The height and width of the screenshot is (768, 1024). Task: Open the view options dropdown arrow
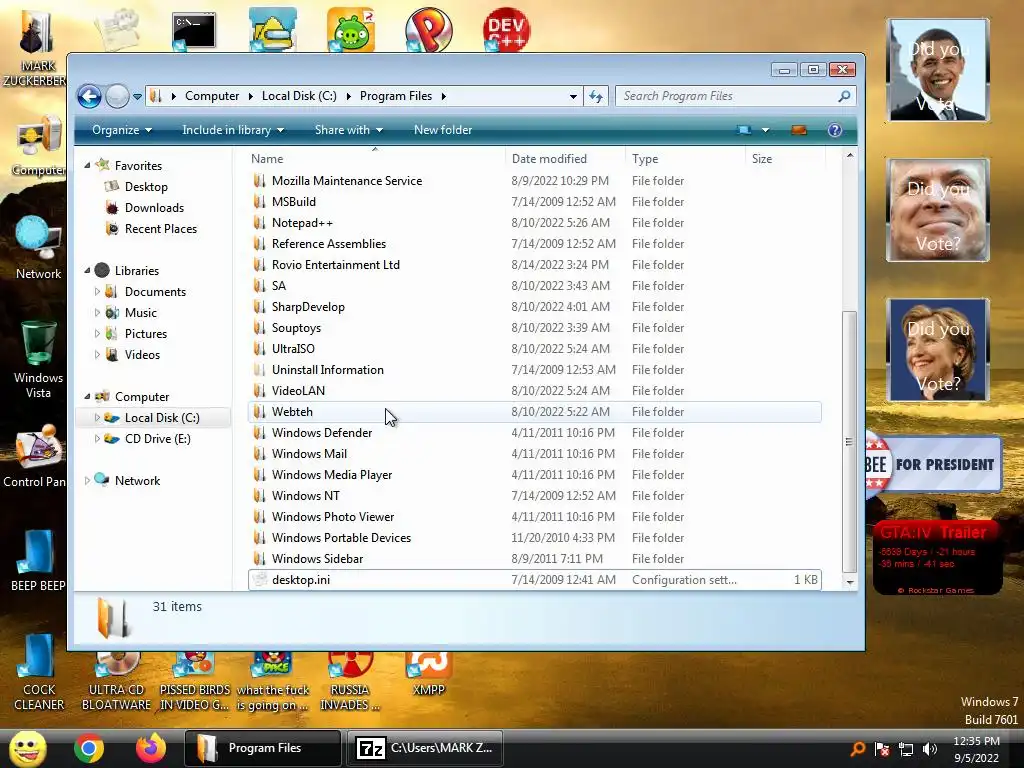coord(765,130)
